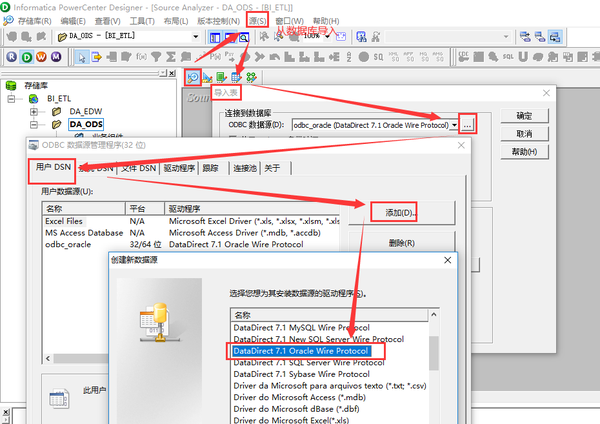Select DataDirect 7.1 Oracle Wire Protocol driver
The image size is (600, 424).
pyautogui.click(x=300, y=351)
